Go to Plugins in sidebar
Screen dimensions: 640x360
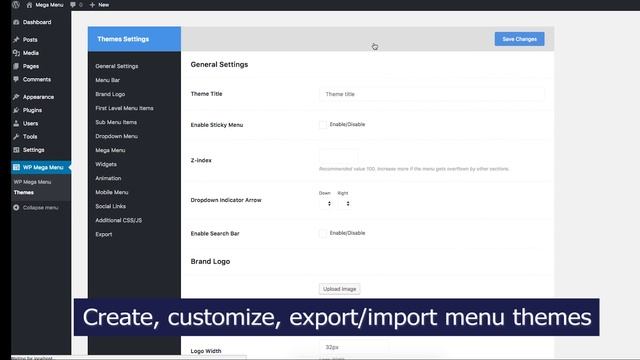pos(32,110)
